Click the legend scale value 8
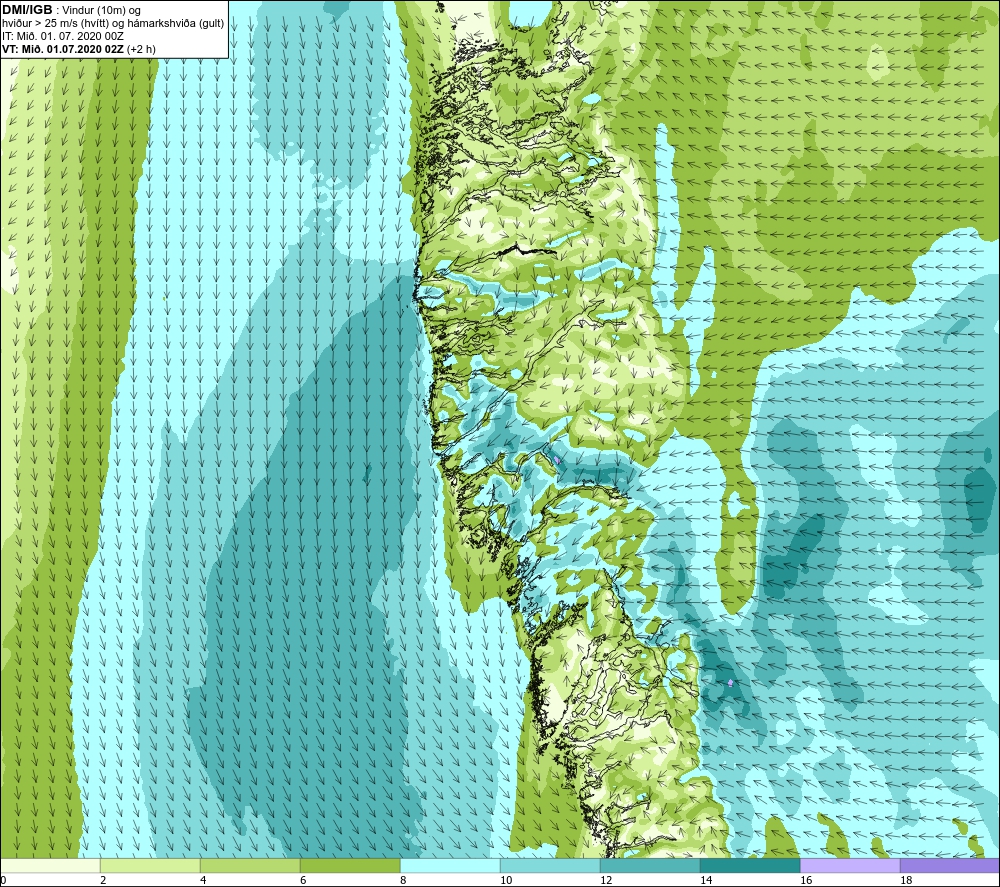The height and width of the screenshot is (887, 1000). tap(403, 880)
